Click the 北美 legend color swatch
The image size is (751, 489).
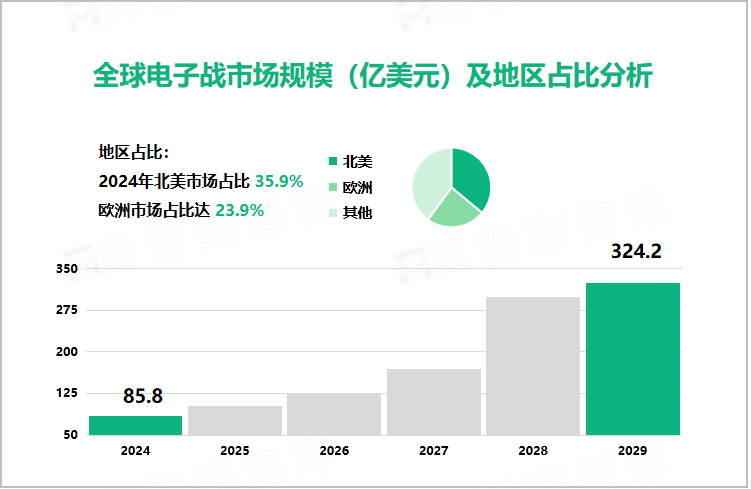(x=334, y=161)
